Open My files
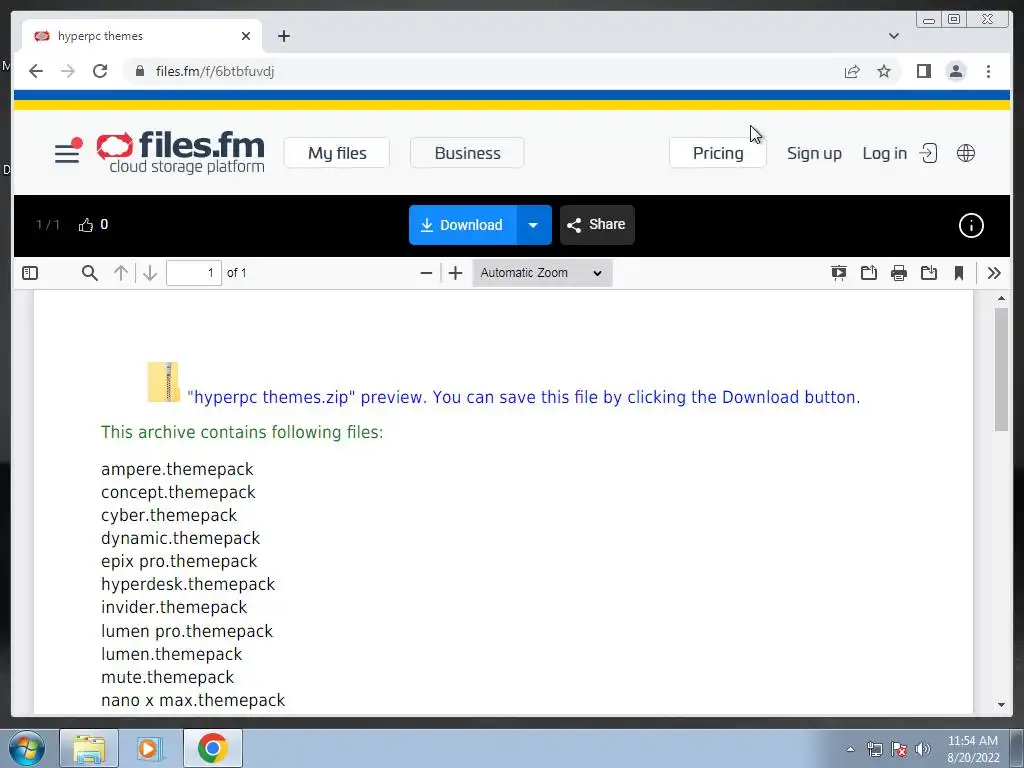Screen dimensions: 1024x768 [337, 153]
